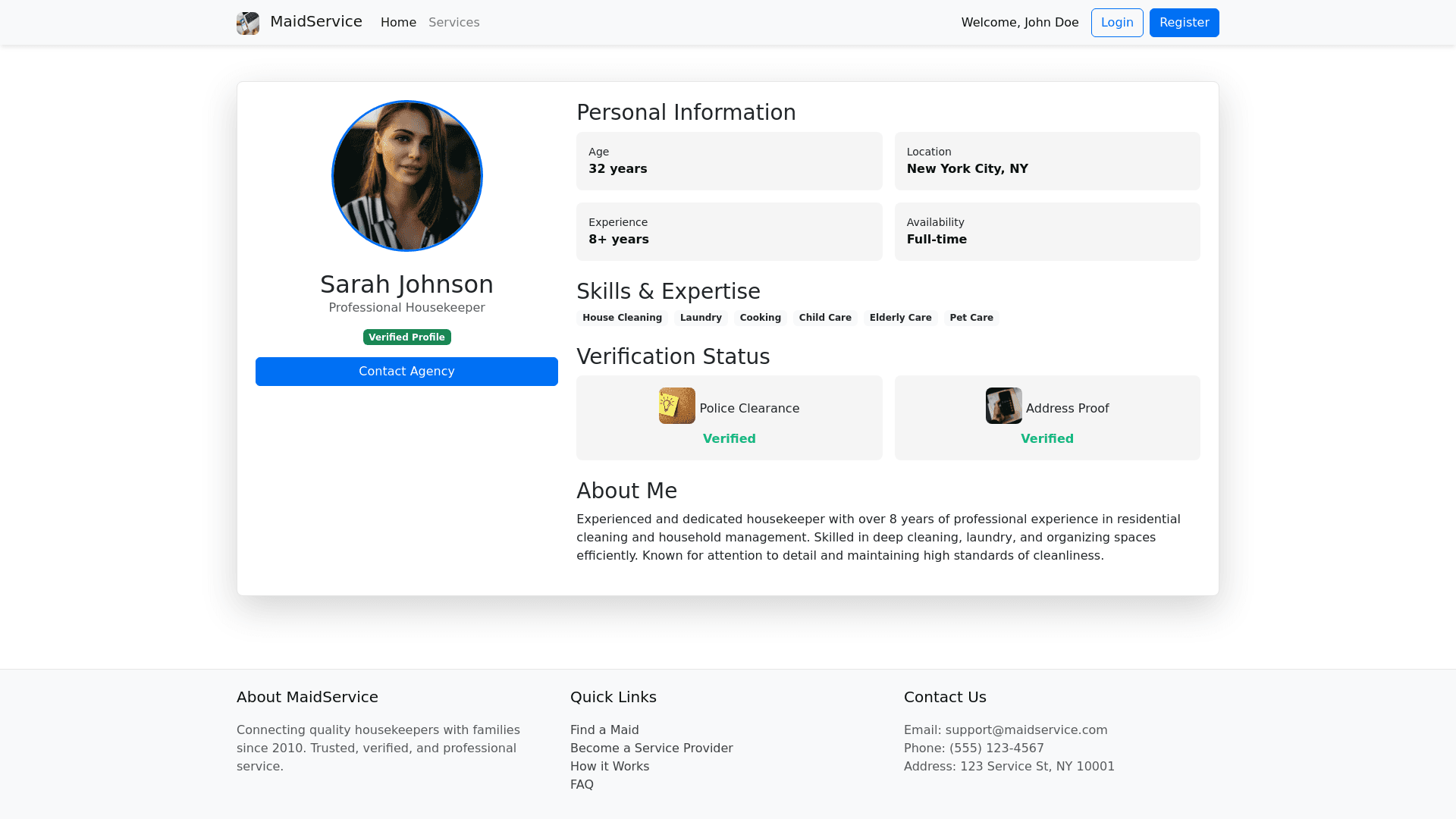1456x819 pixels.
Task: Click the Verified Profile badge
Action: [406, 337]
